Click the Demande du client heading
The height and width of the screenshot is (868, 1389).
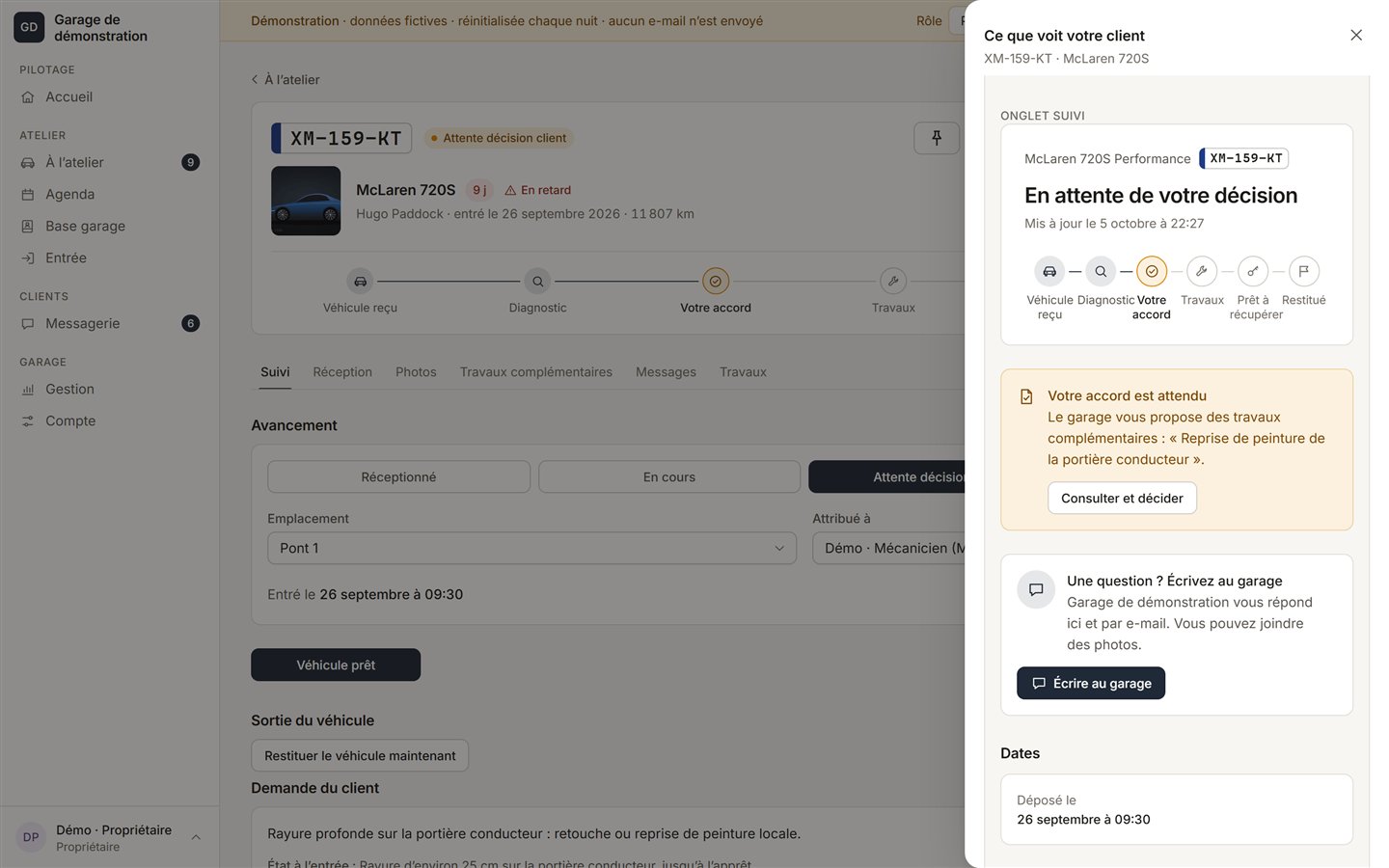(x=314, y=788)
